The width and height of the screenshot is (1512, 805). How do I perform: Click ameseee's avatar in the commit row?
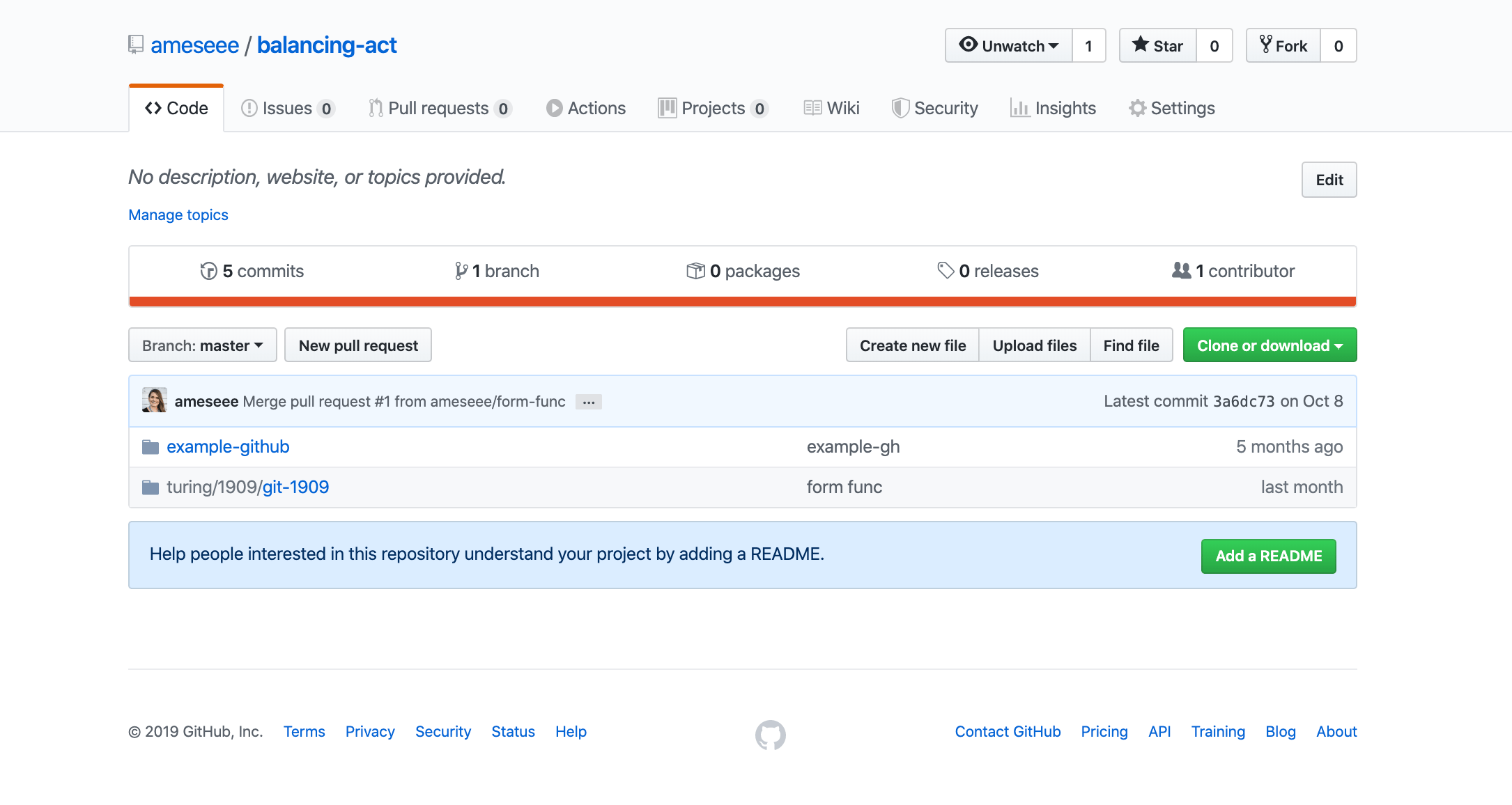point(155,400)
